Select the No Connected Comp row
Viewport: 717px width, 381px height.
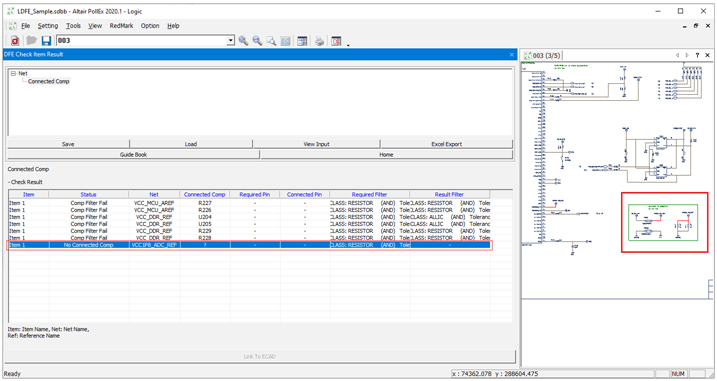pos(249,245)
